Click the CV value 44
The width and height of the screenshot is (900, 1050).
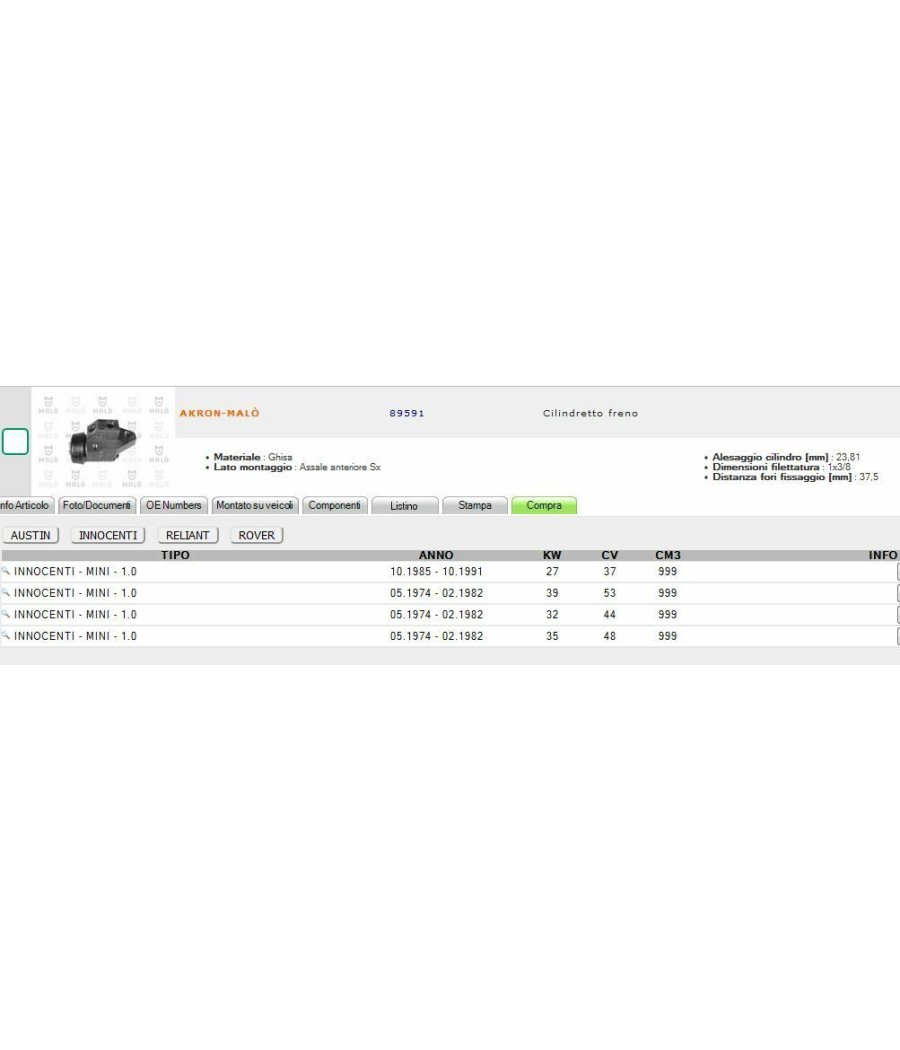pos(609,614)
